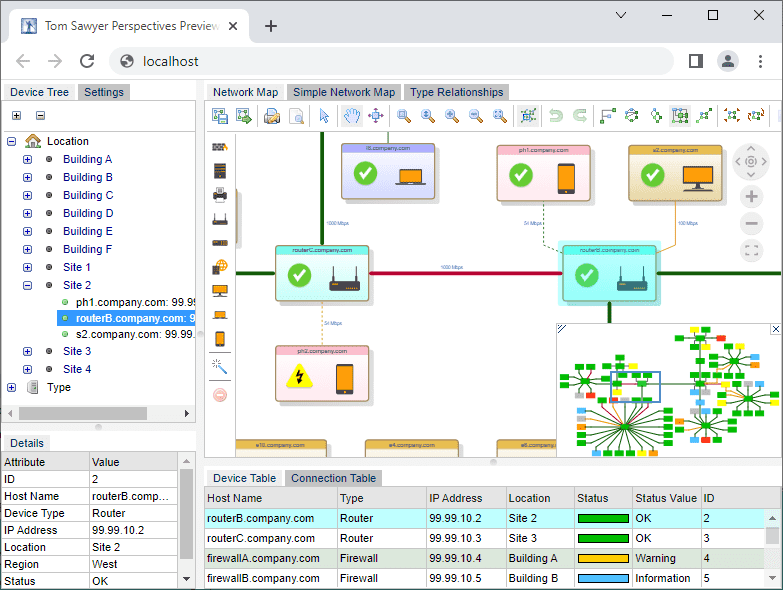Click the Print icon in toolbar
783x590 pixels.
point(271,116)
